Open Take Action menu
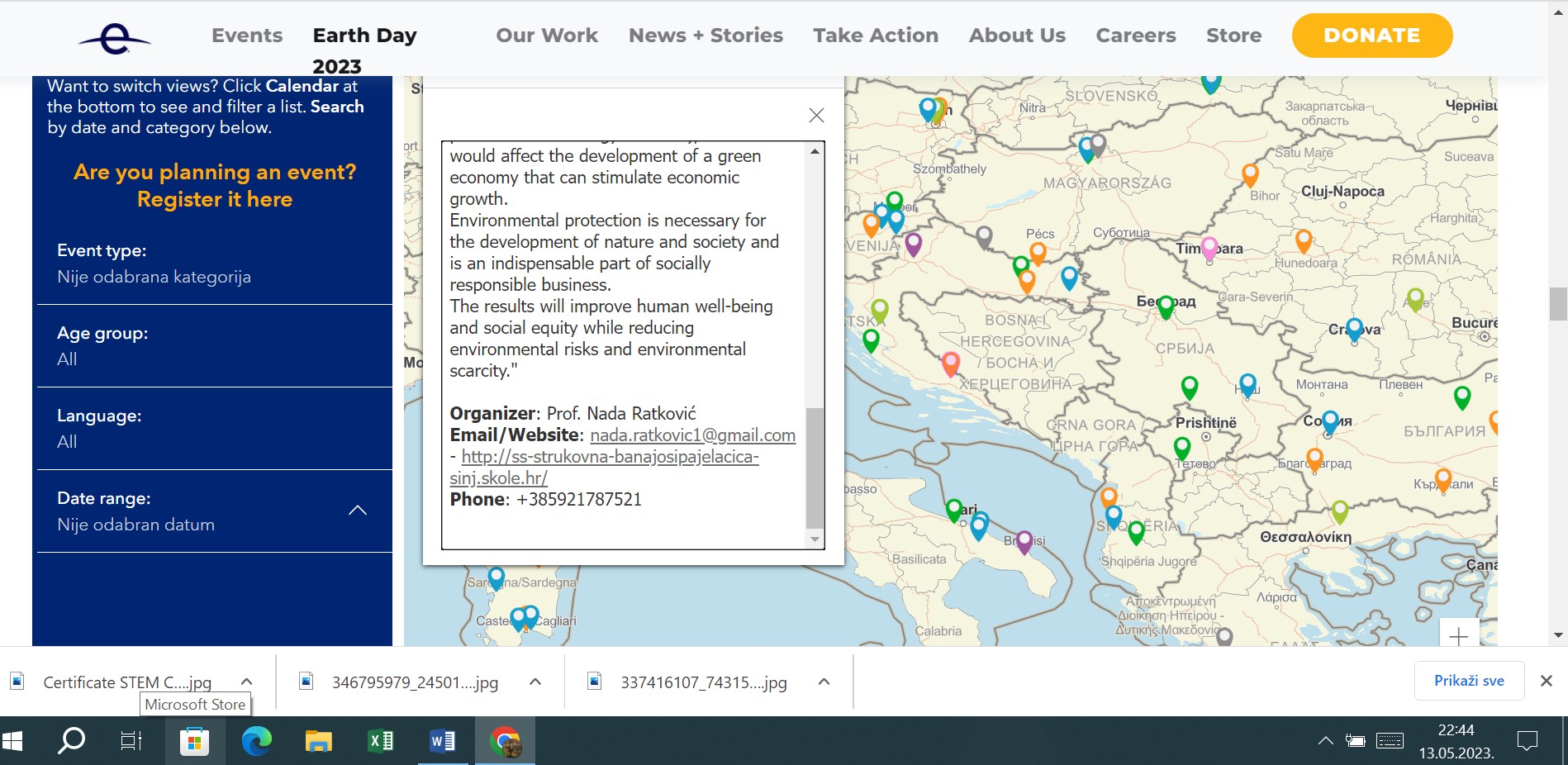Viewport: 1568px width, 765px height. pyautogui.click(x=876, y=36)
